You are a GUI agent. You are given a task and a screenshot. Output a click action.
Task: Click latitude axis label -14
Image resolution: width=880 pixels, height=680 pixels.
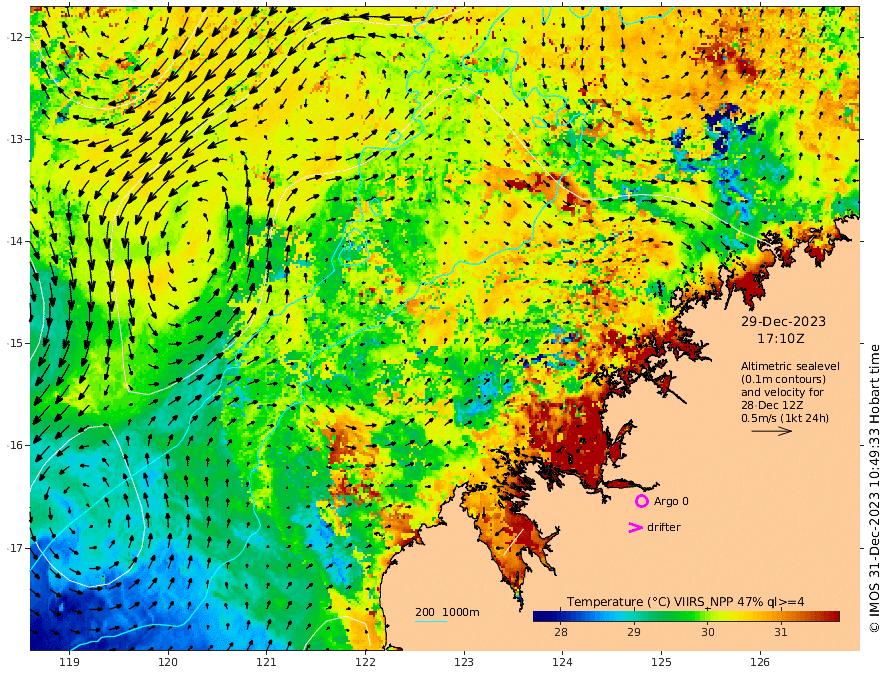coord(15,241)
